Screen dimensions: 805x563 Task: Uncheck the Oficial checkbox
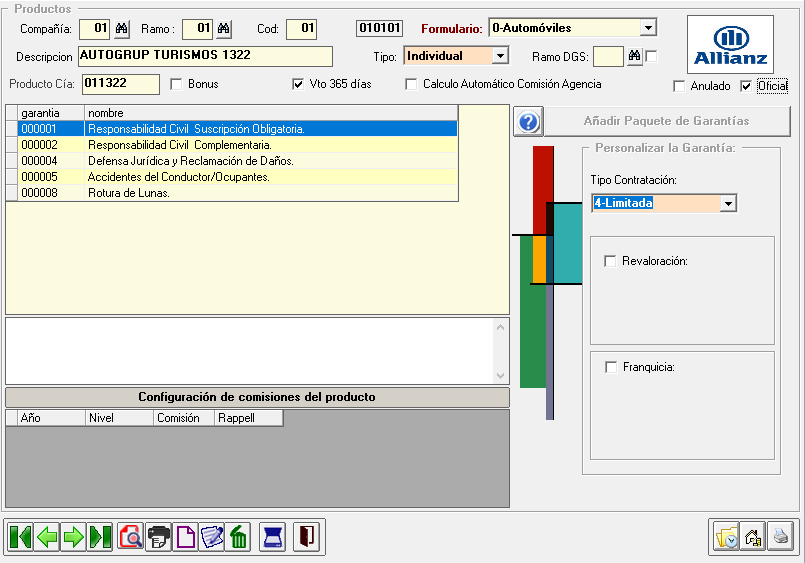746,86
